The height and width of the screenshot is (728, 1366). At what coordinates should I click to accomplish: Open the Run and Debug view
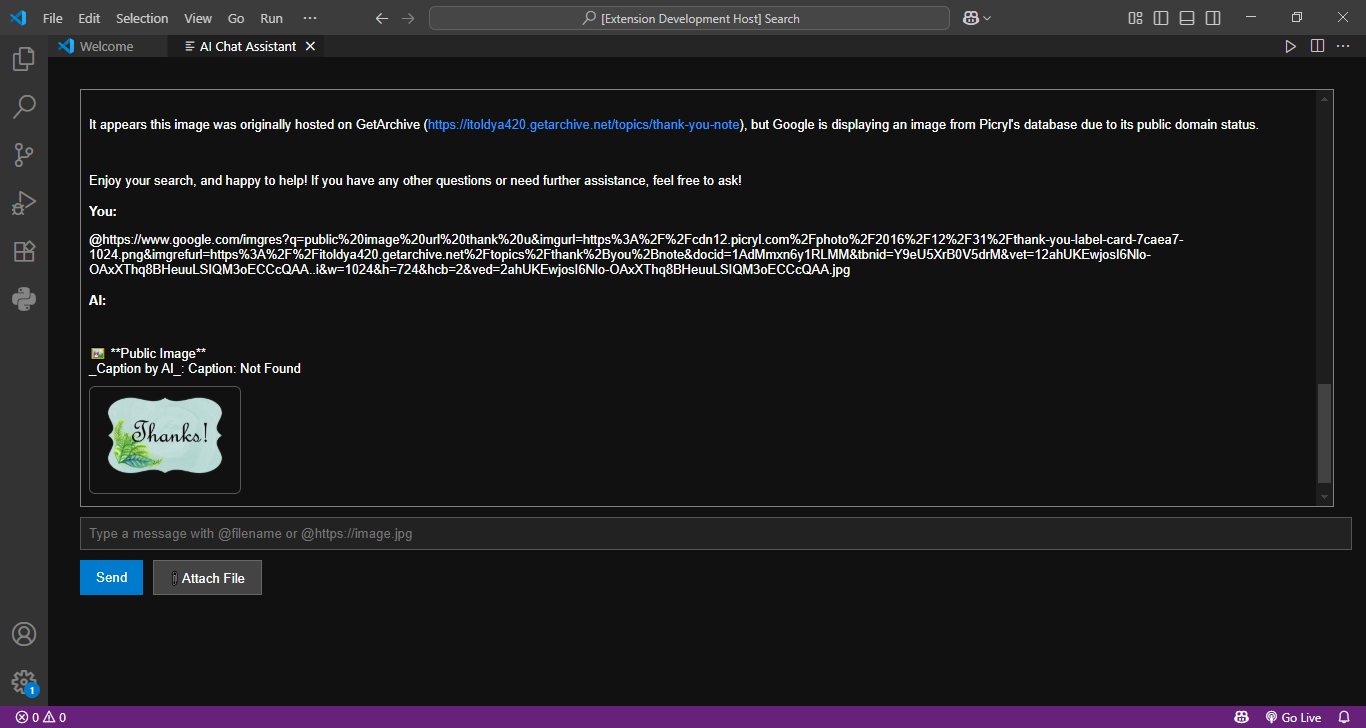point(24,203)
